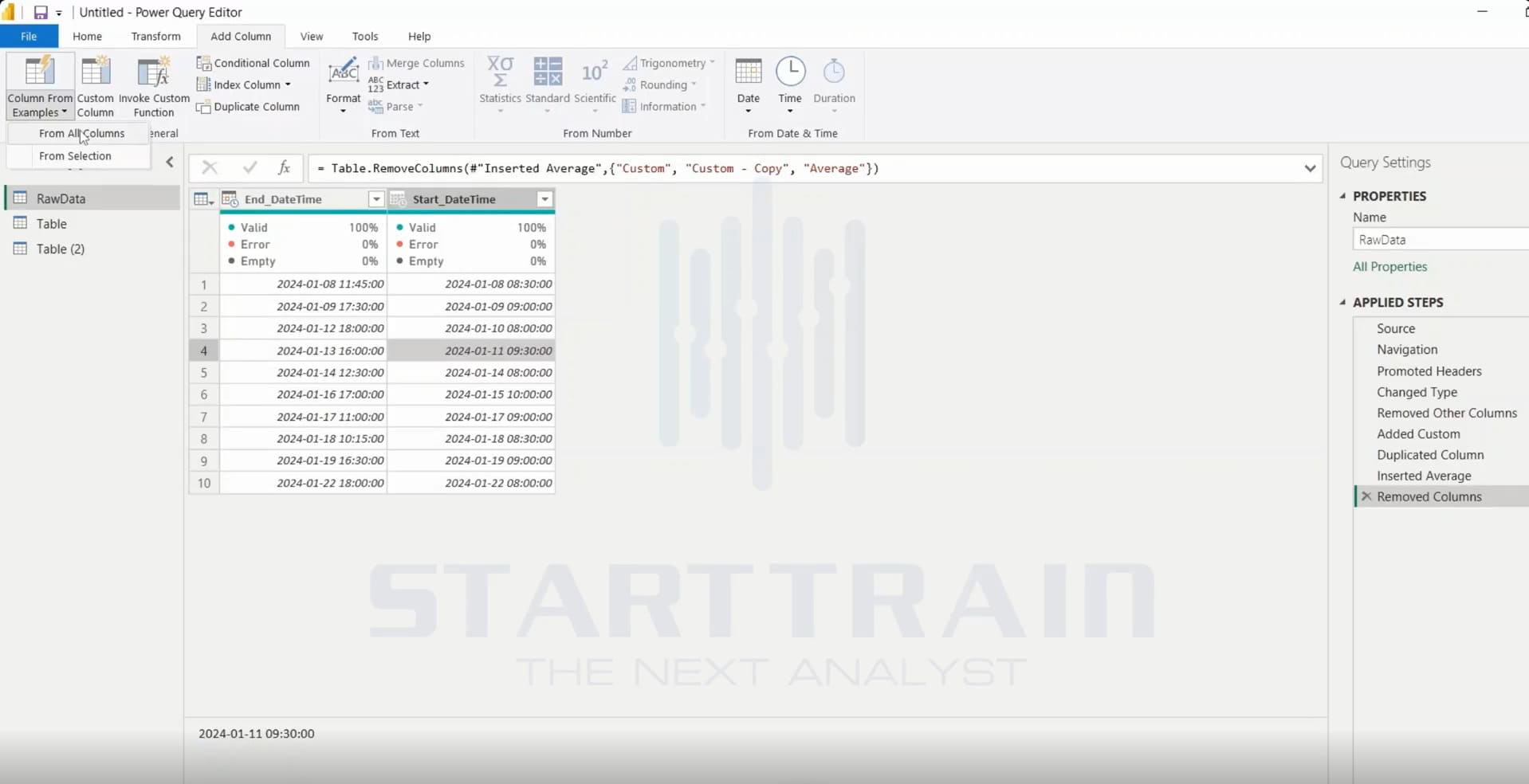Click the query Name input field
This screenshot has width=1529, height=784.
(1441, 240)
